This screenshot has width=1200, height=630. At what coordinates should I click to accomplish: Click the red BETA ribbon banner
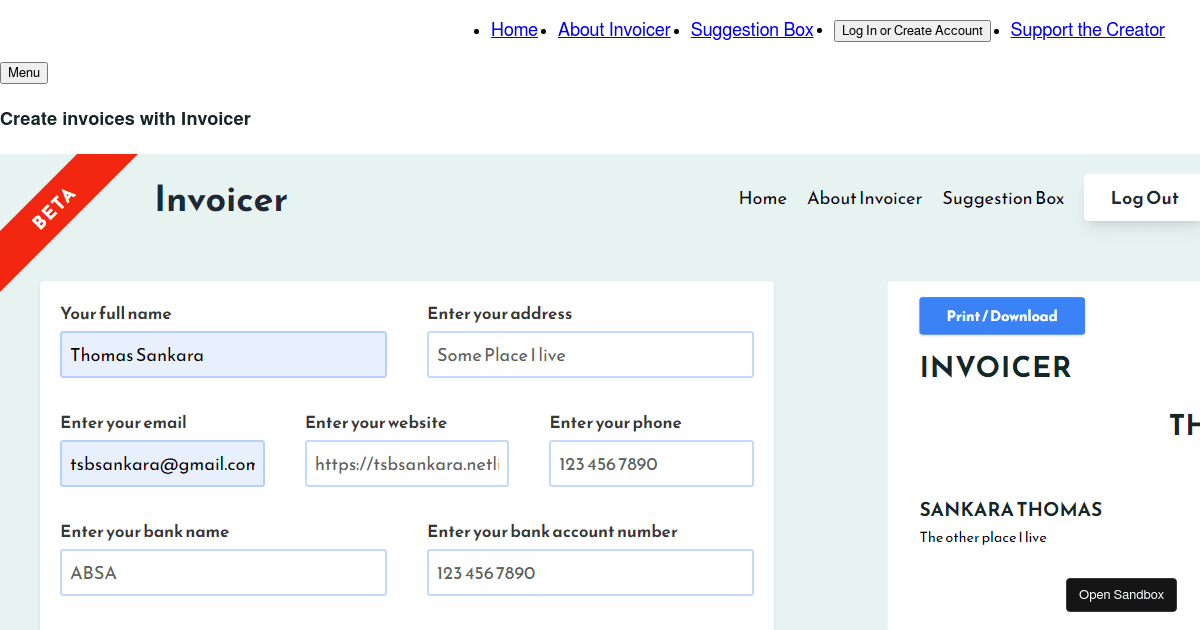[x=55, y=209]
